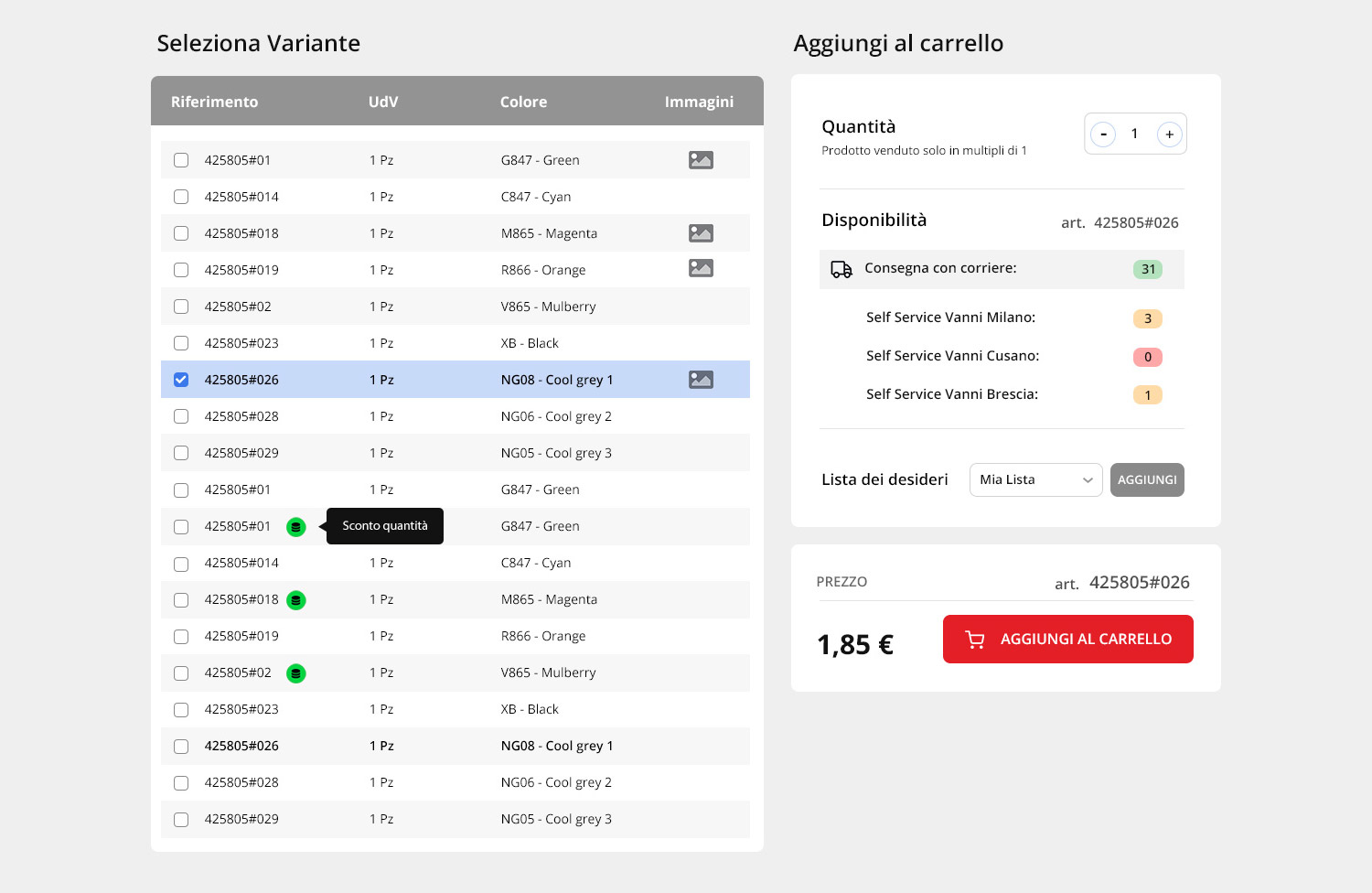
Task: Click green quantity discount badge beside 425805#018
Action: (x=295, y=600)
